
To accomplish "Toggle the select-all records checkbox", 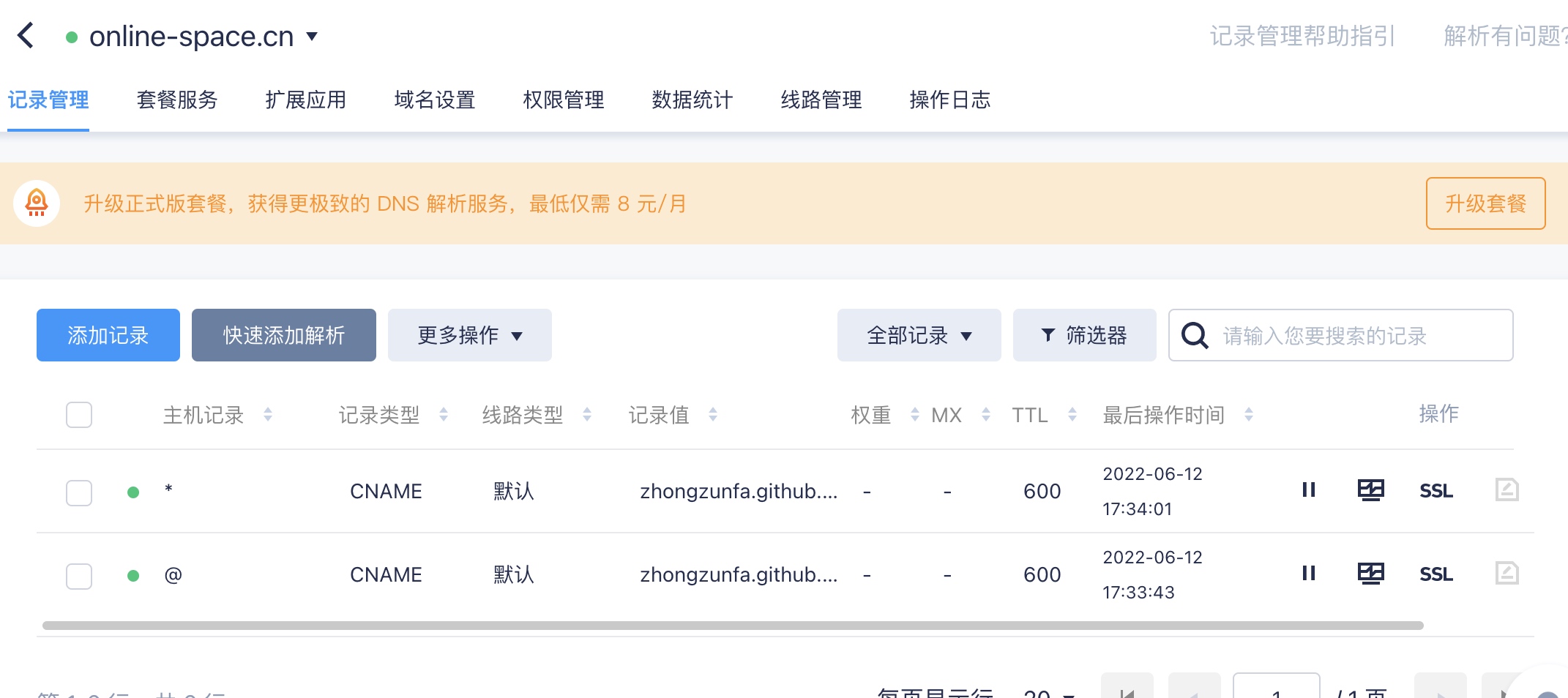I will [79, 415].
